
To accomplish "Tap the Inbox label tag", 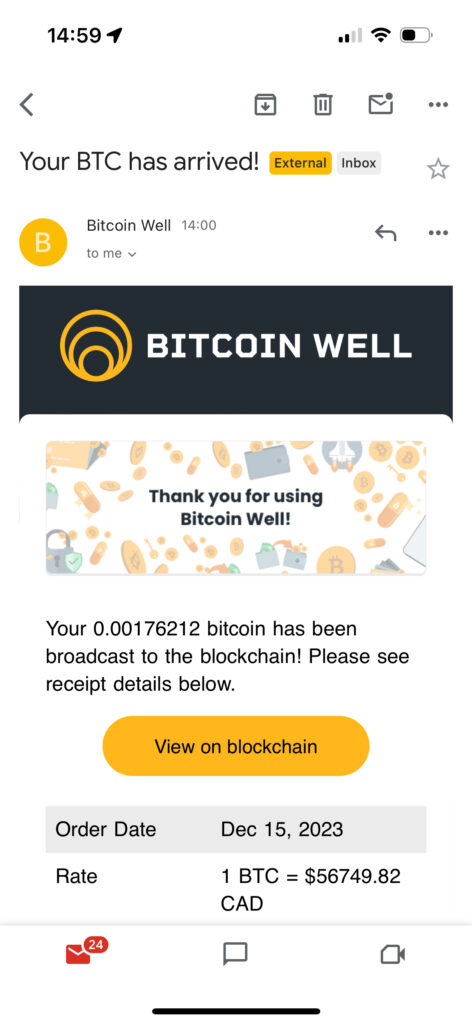I will [x=358, y=163].
